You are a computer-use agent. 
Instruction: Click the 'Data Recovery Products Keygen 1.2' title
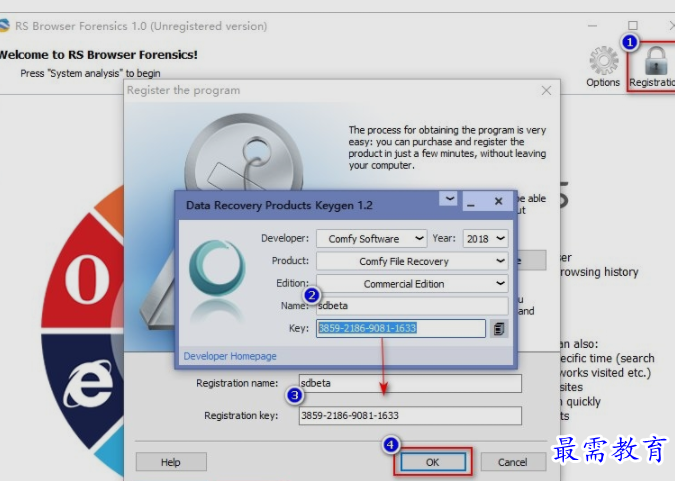coord(279,205)
